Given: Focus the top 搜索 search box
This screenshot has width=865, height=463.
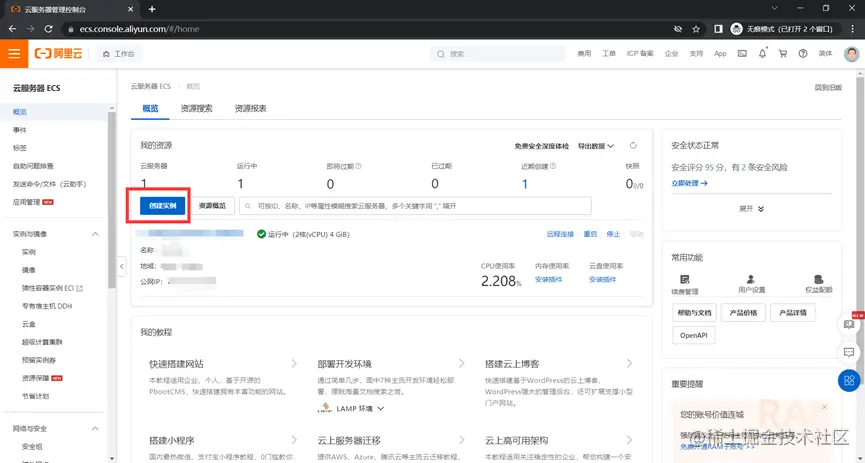Looking at the screenshot, I should coord(498,54).
